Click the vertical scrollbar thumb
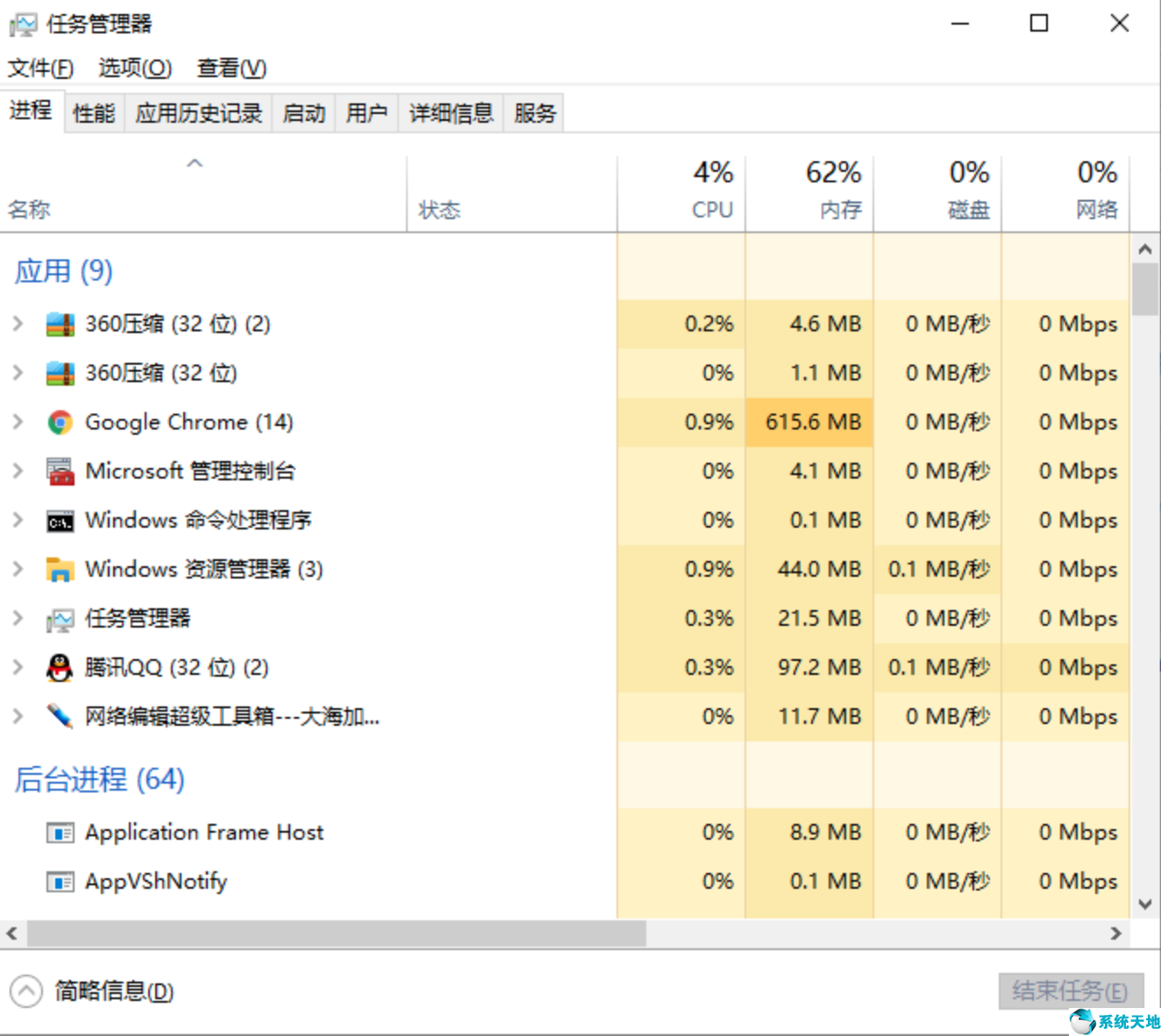The height and width of the screenshot is (1036, 1161). tap(1145, 289)
